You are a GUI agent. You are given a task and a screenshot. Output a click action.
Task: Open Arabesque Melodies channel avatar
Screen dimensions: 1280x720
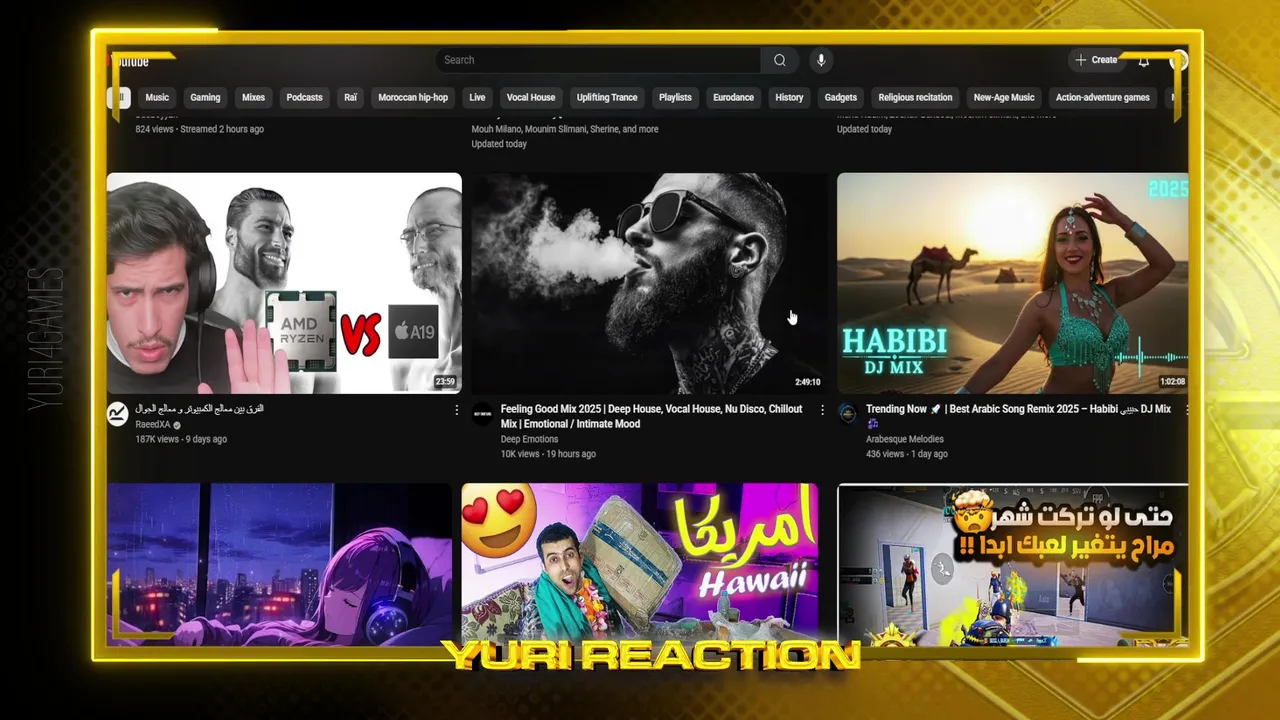click(x=847, y=414)
